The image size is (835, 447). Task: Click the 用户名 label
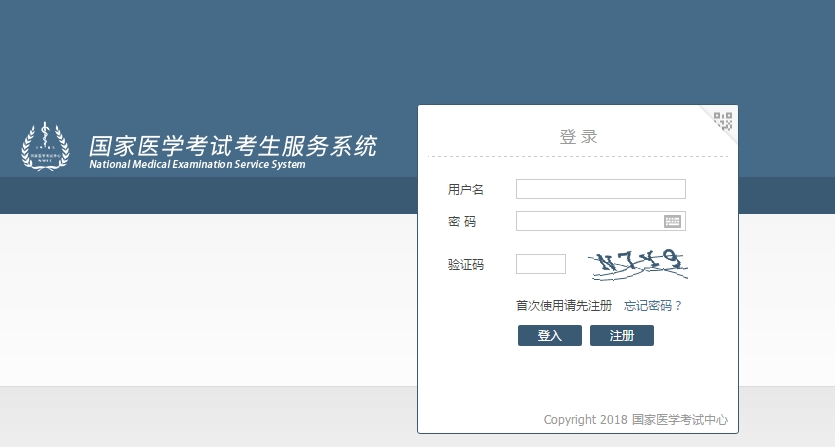(x=466, y=189)
